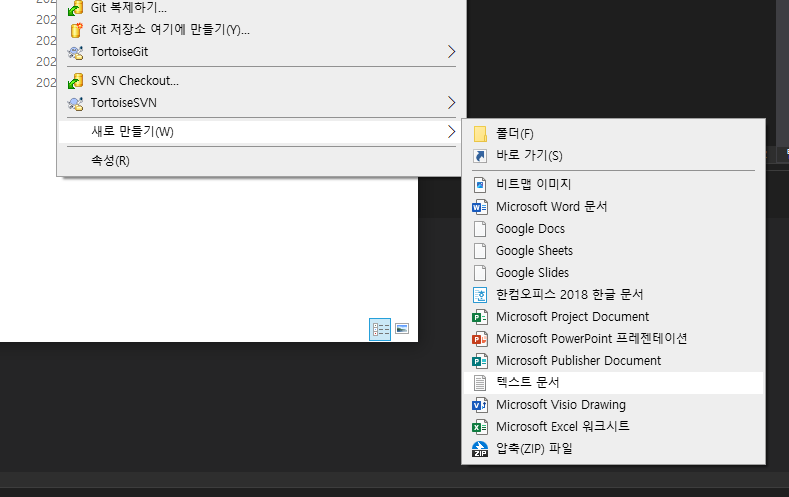
Task: Click the TortoiseGit turtle icon
Action: (75, 52)
